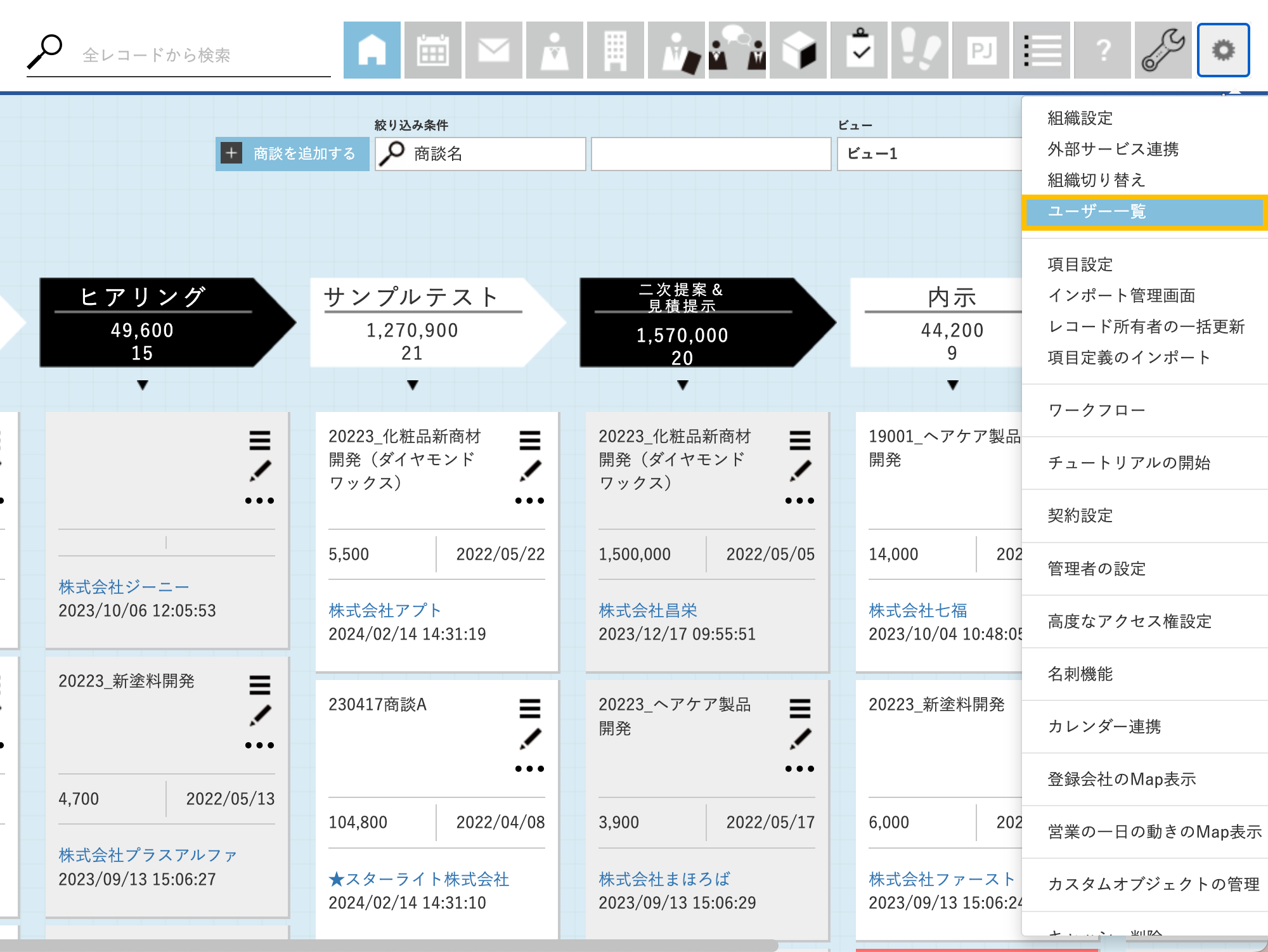
Task: Click the horizontal scrollbar at bottom
Action: tap(389, 946)
